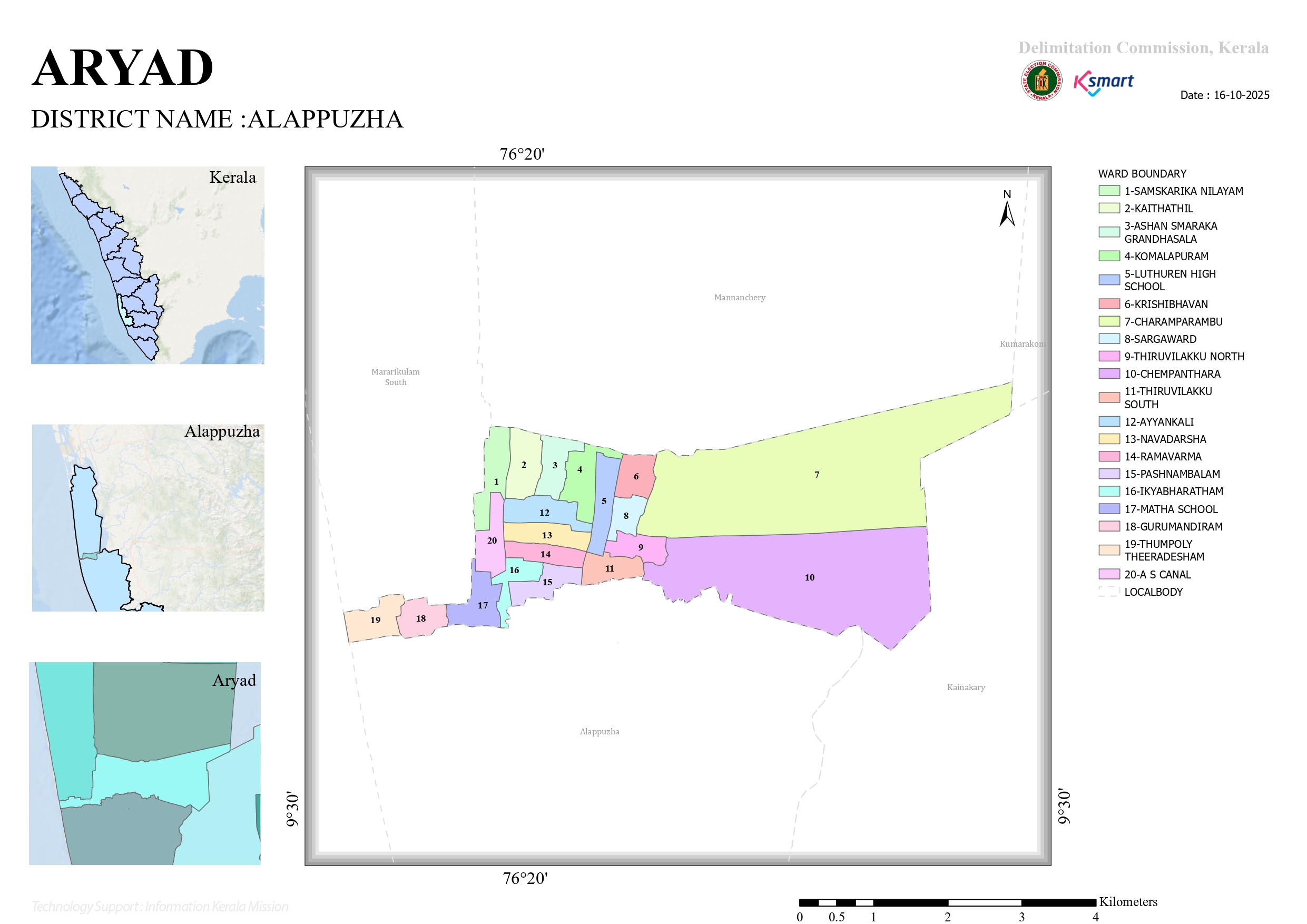Click legend swatch for 1-SAMSKARIKA NILAYAM
This screenshot has height=924, width=1307.
point(1109,191)
